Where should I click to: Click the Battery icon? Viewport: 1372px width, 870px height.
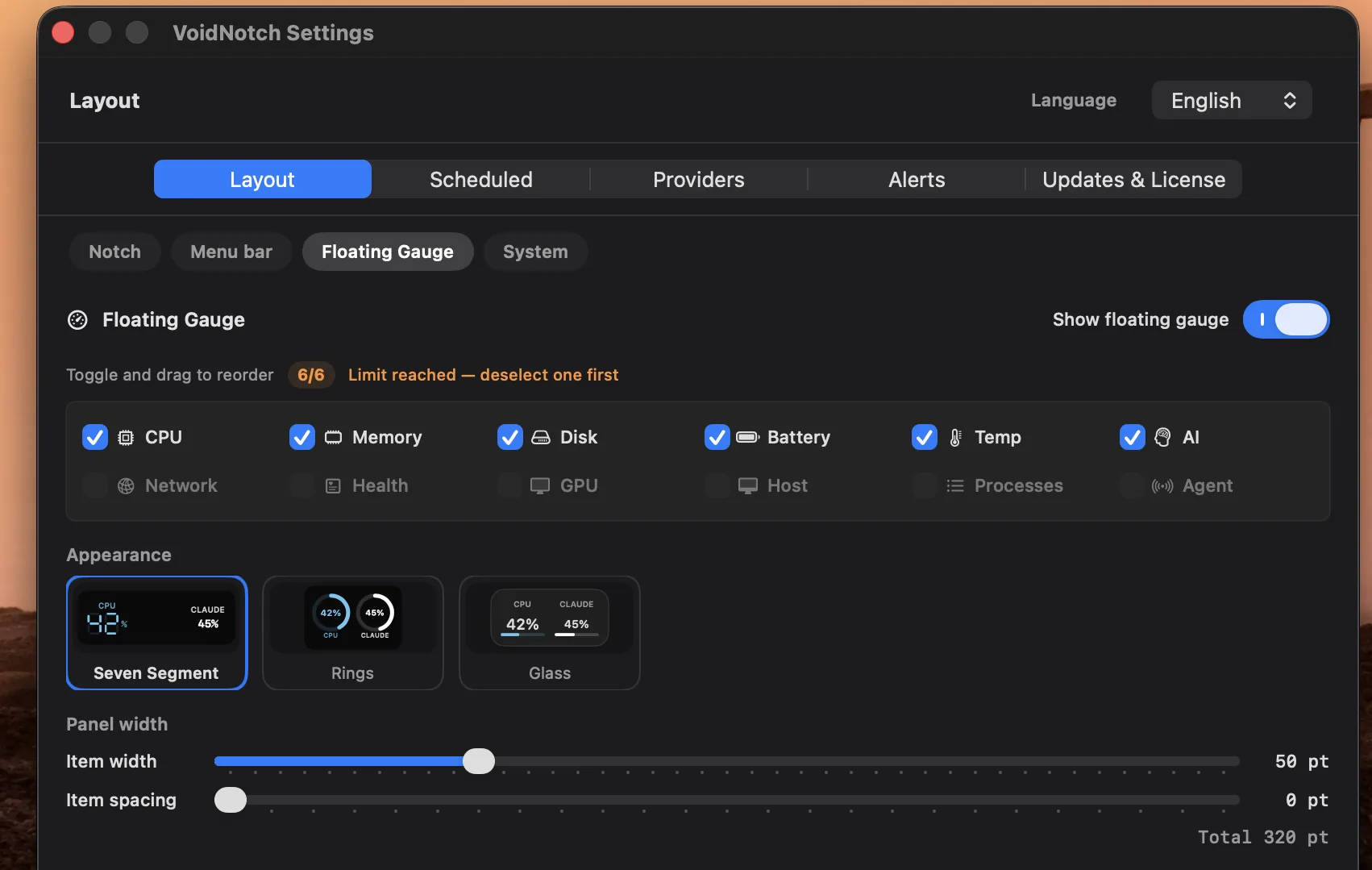(x=748, y=437)
